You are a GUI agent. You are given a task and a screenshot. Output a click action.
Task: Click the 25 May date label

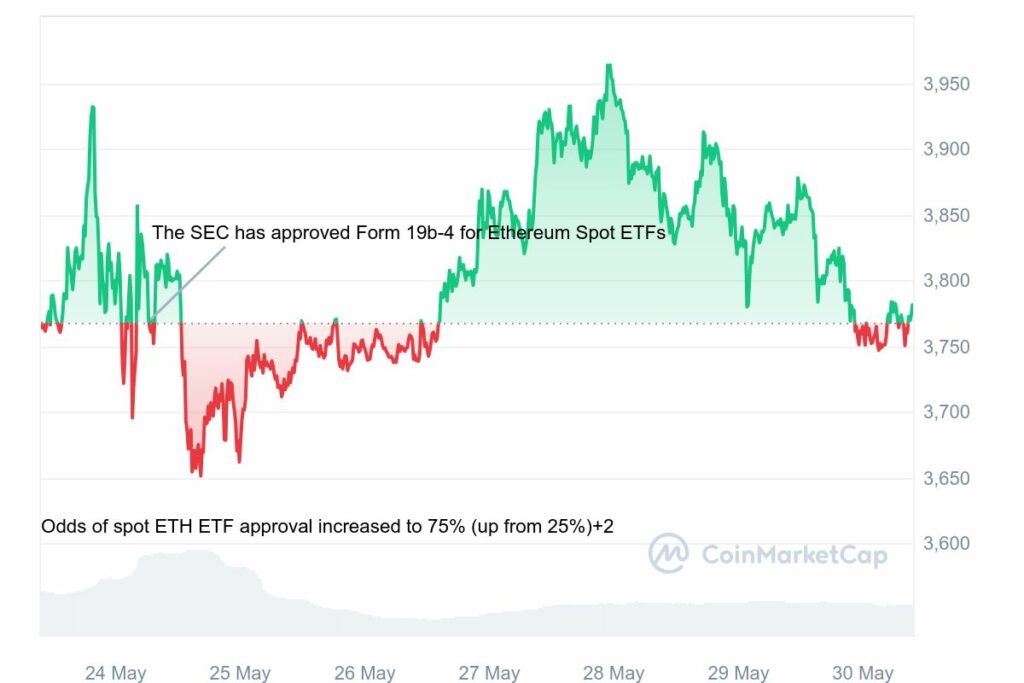(240, 673)
